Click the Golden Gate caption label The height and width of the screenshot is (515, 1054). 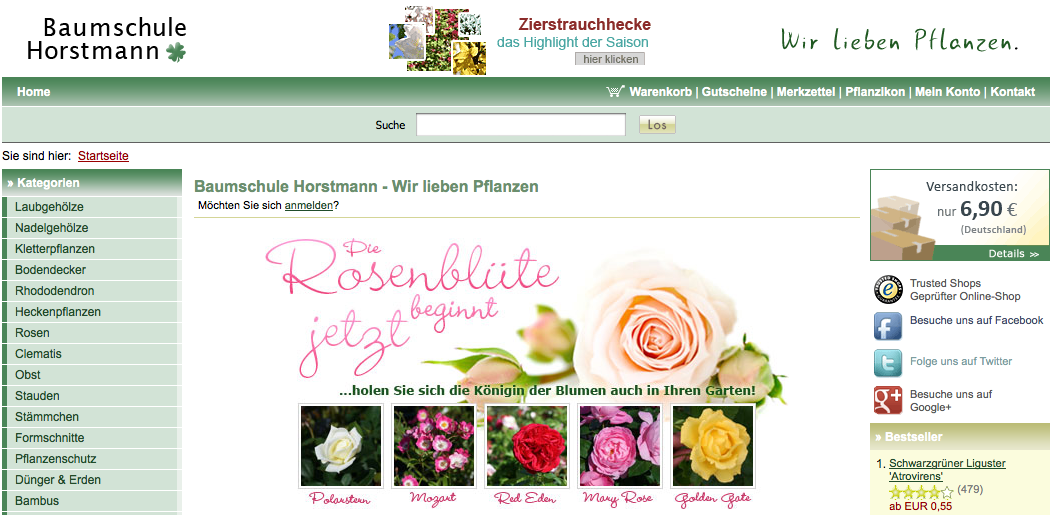click(x=713, y=499)
